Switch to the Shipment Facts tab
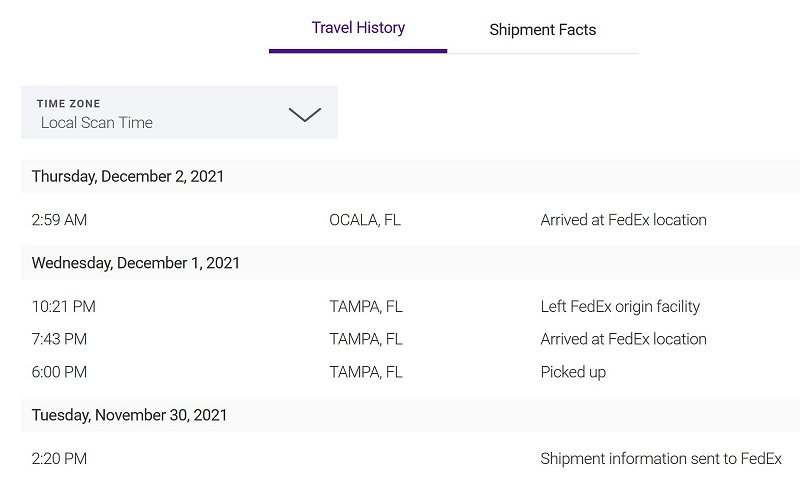 (542, 30)
